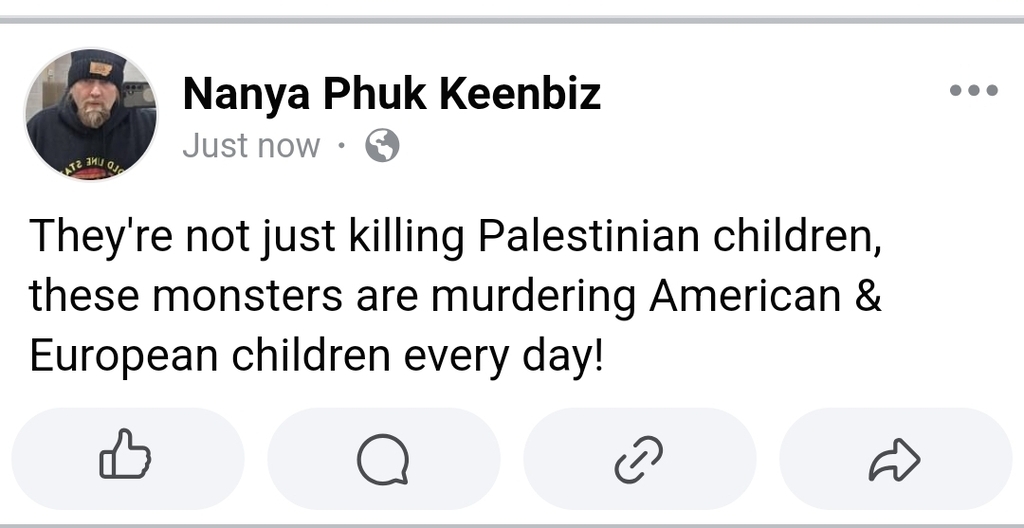Screen dimensions: 1024x528
Task: Click the dot separator beside the timestamp
Action: [341, 147]
